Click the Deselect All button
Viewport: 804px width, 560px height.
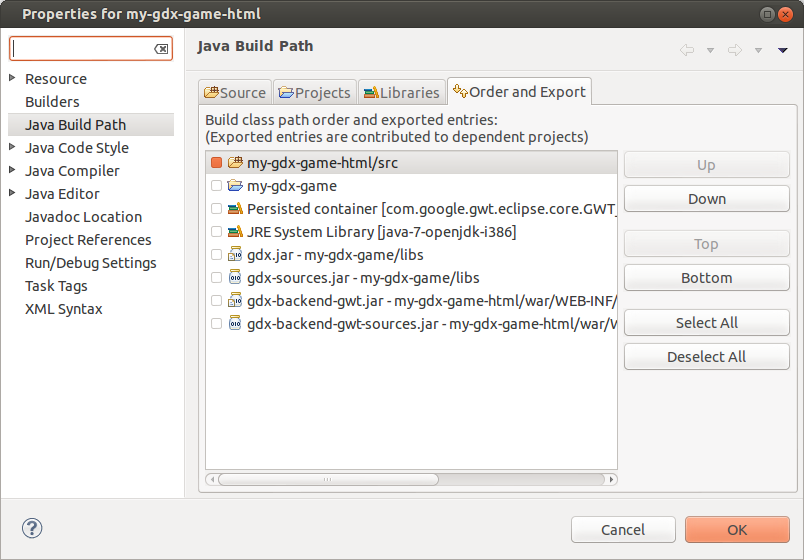pyautogui.click(x=707, y=357)
